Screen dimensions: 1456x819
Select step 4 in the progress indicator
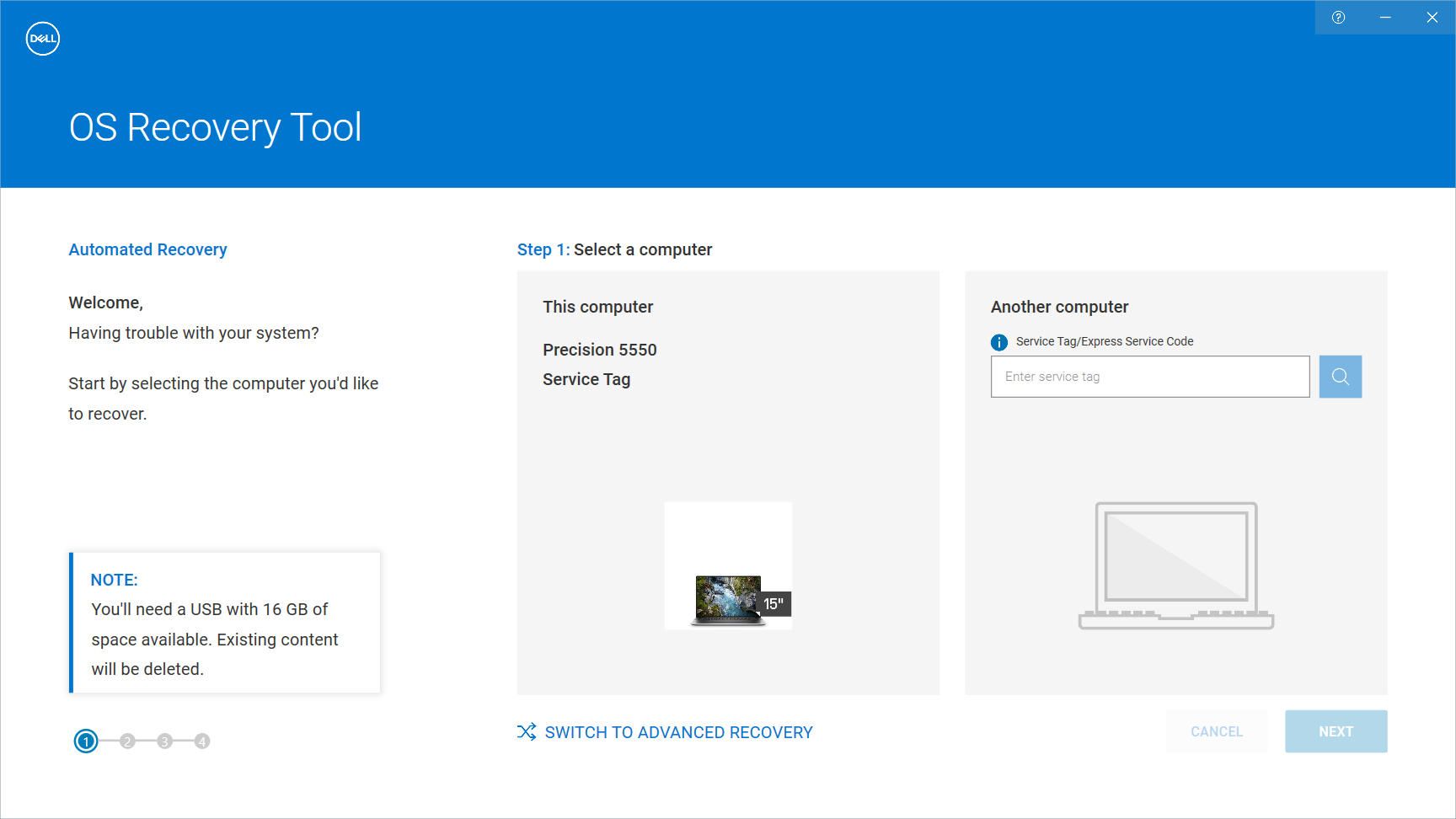202,741
